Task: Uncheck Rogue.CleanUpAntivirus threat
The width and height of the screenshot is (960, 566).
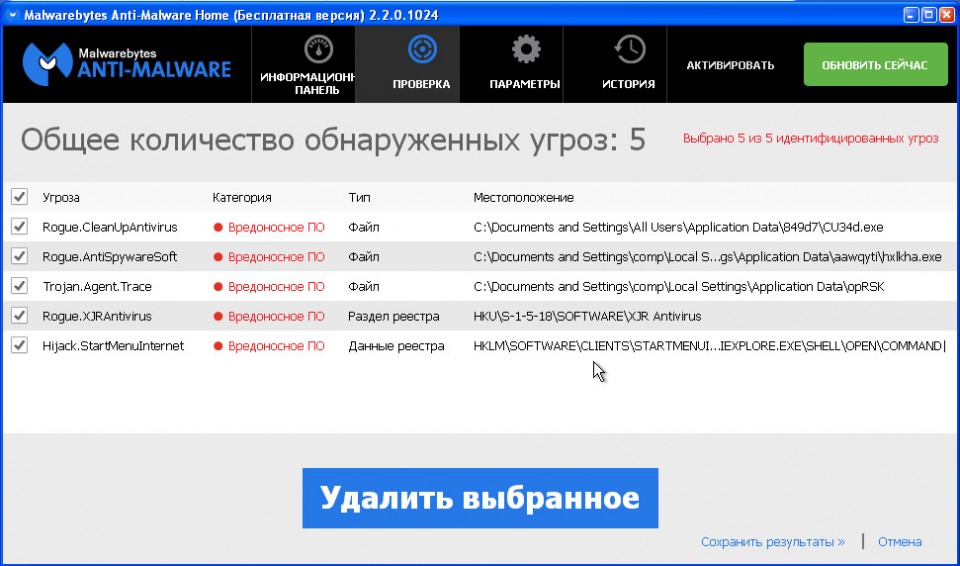Action: [x=20, y=227]
